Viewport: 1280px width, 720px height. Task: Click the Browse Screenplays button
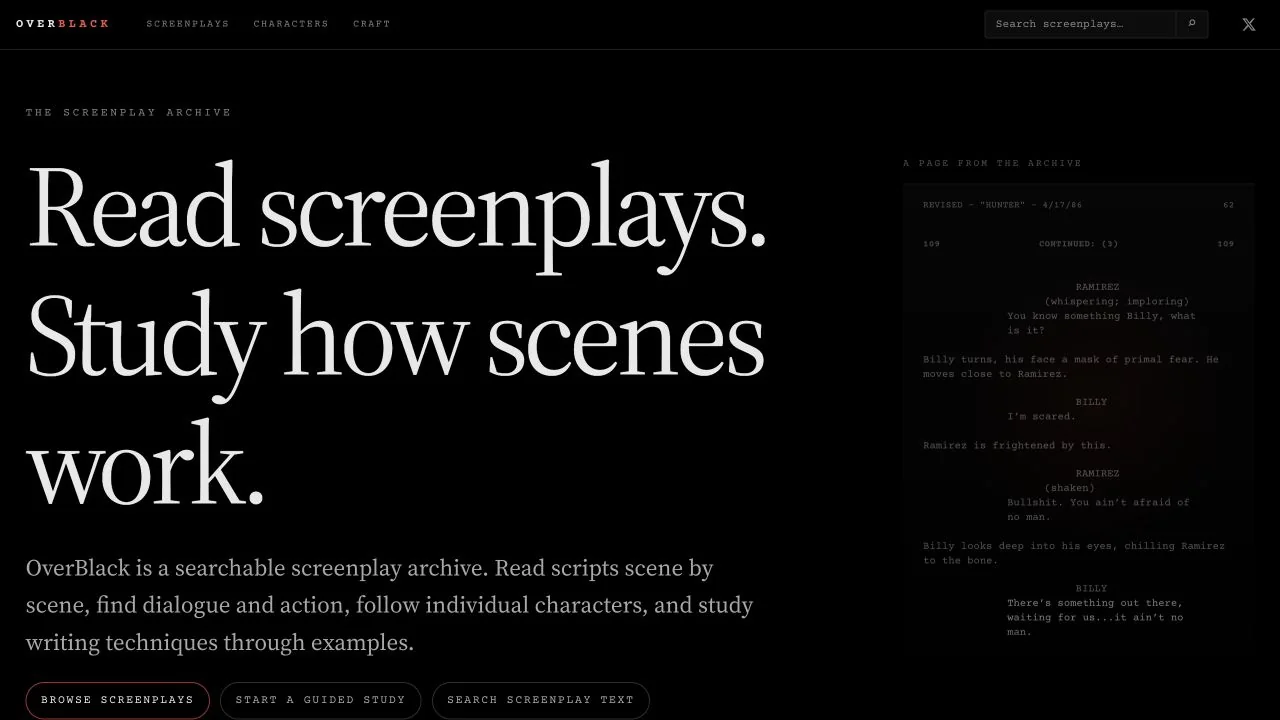[x=117, y=700]
